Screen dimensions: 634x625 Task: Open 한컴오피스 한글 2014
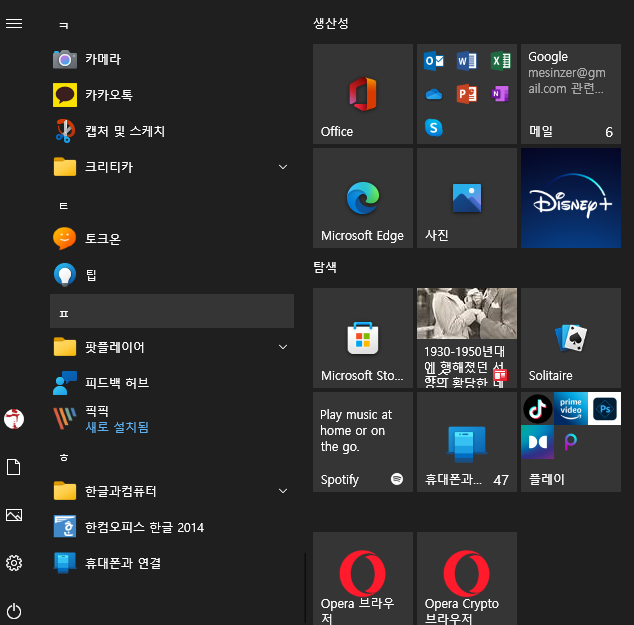172,527
